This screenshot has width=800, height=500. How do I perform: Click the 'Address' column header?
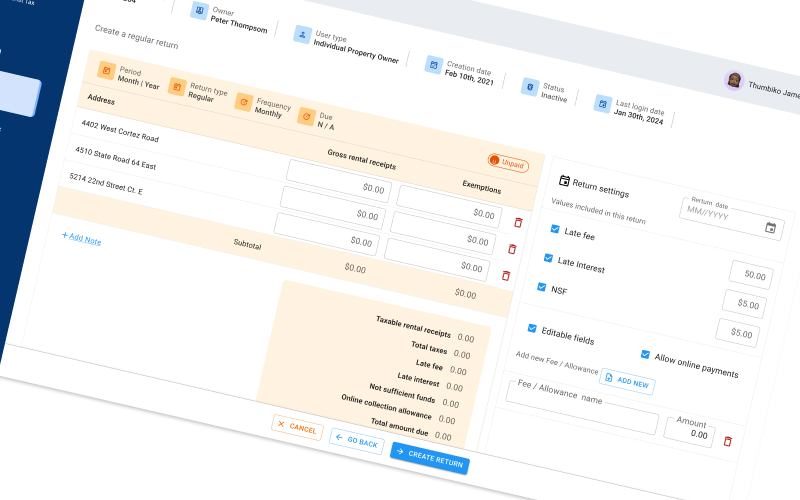tap(101, 99)
